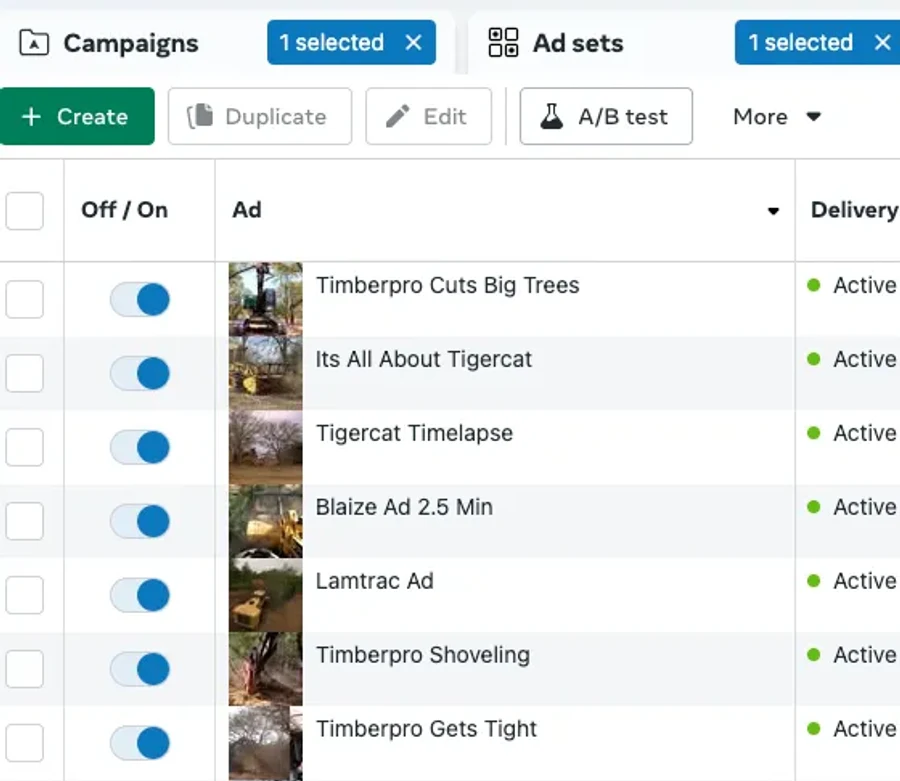Click the Off / On column header
The height and width of the screenshot is (781, 900).
[125, 210]
